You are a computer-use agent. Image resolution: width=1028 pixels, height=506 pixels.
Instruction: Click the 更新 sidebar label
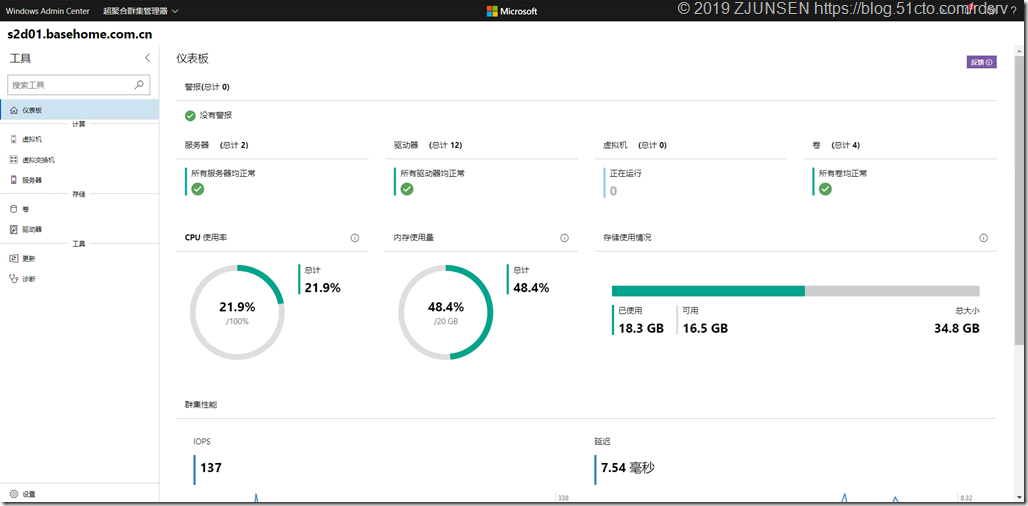[x=28, y=258]
